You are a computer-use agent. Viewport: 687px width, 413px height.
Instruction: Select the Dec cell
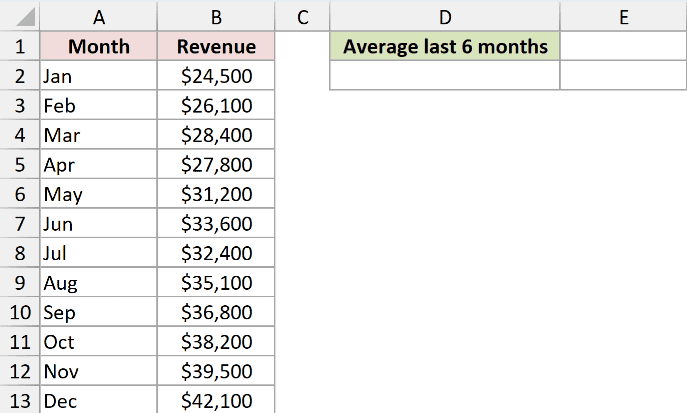[99, 400]
